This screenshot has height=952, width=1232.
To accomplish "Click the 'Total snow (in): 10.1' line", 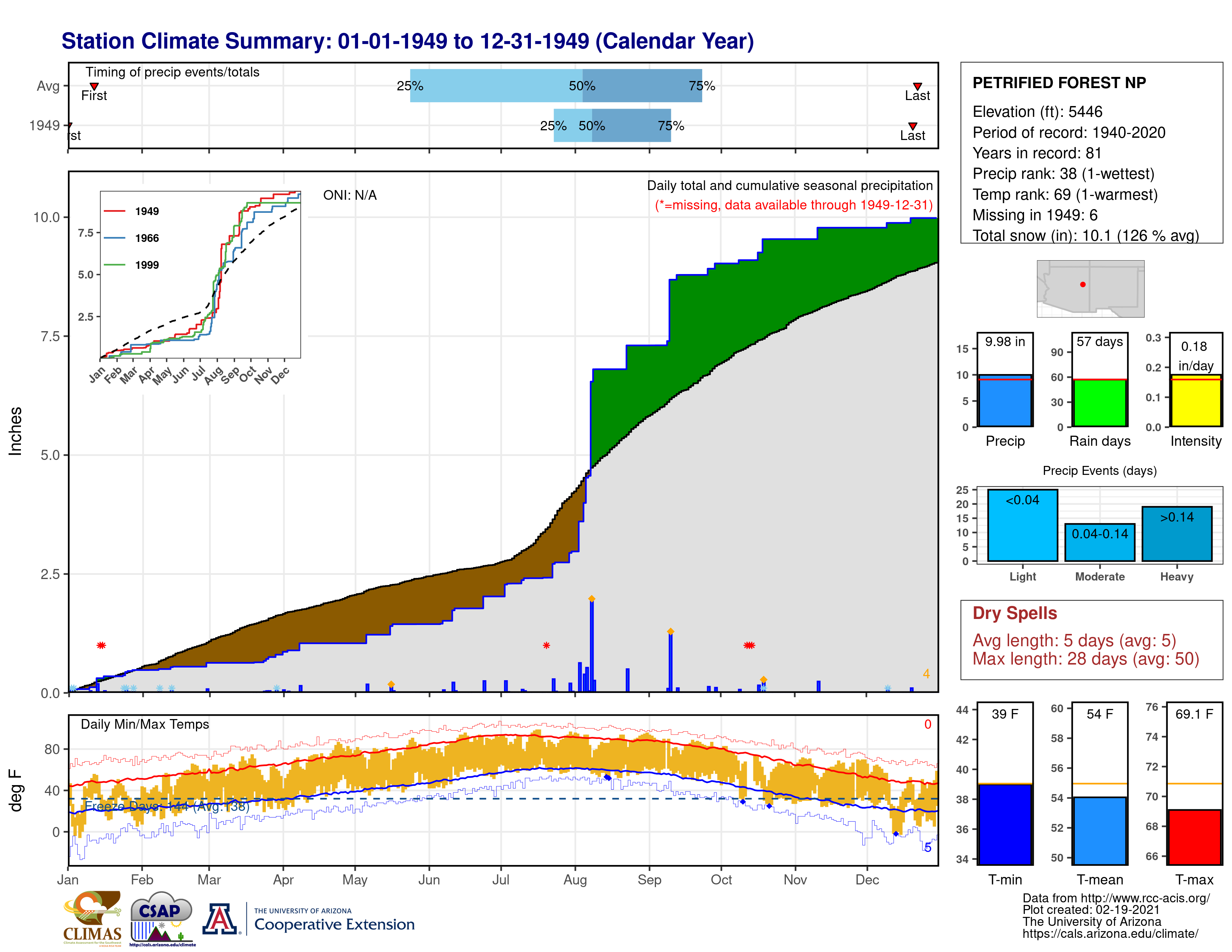I will coord(1086,236).
